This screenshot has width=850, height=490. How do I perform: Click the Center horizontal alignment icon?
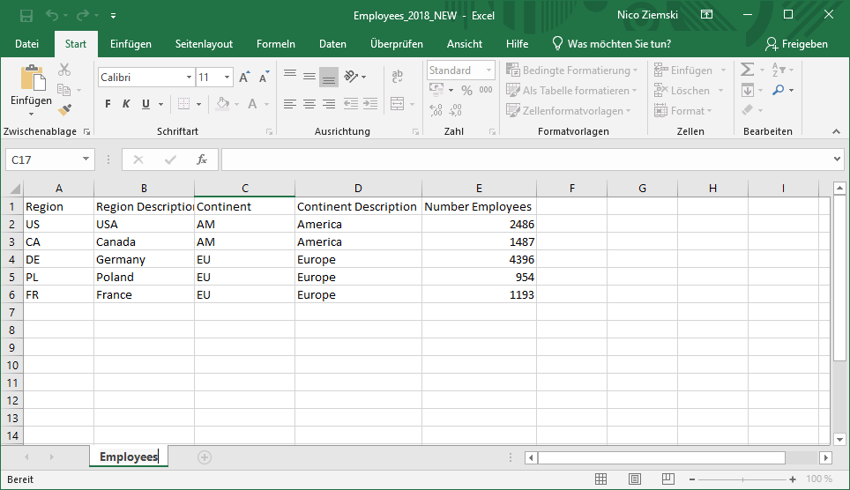309,104
